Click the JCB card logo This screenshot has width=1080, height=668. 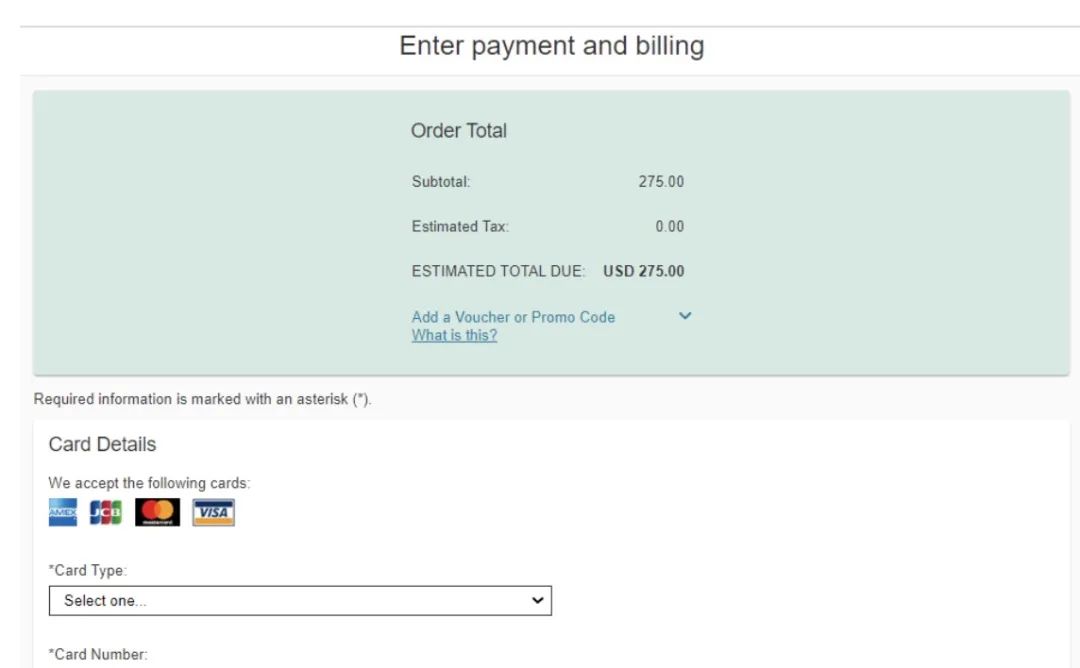pos(105,512)
